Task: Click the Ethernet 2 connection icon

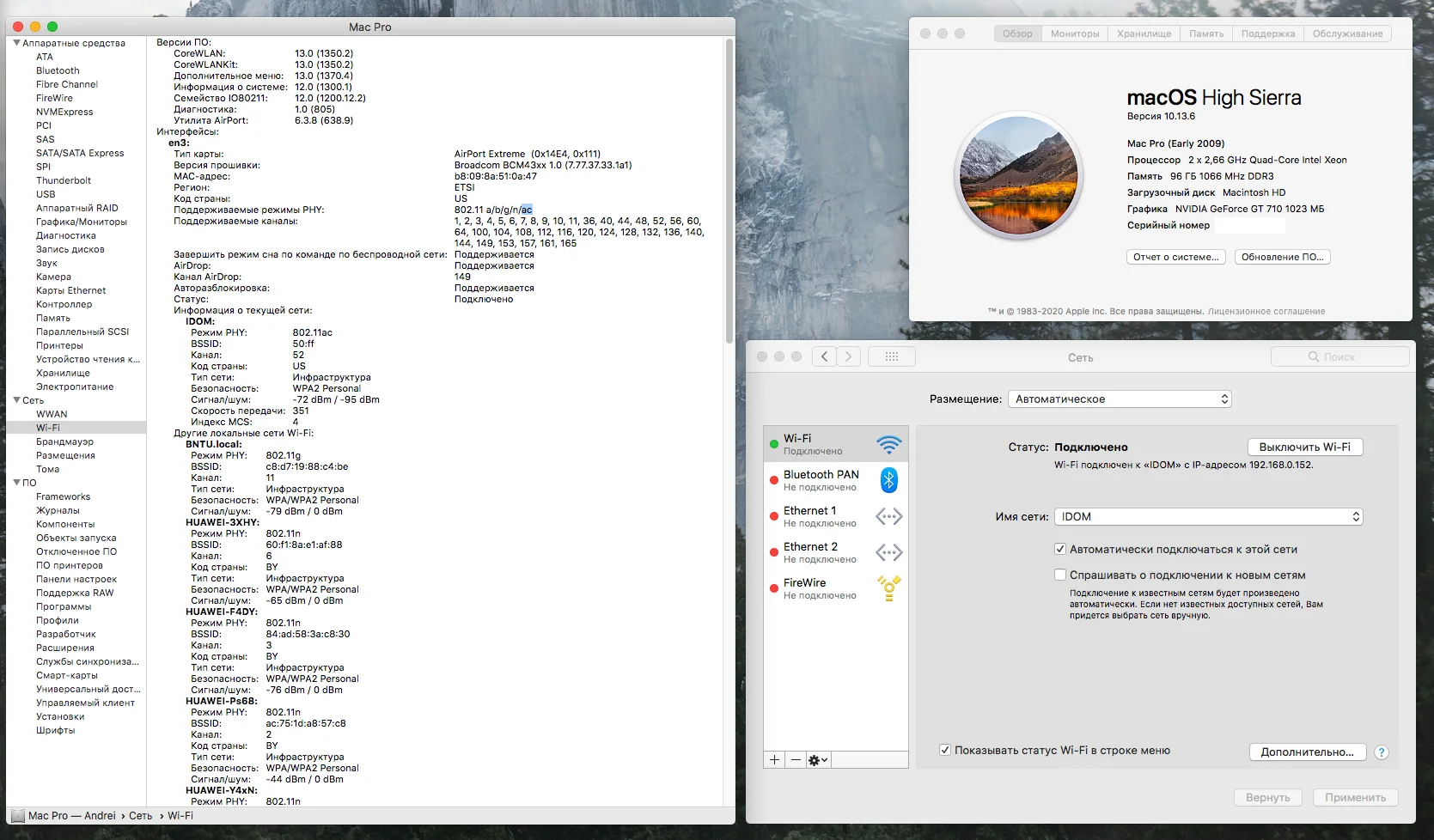Action: 889,552
